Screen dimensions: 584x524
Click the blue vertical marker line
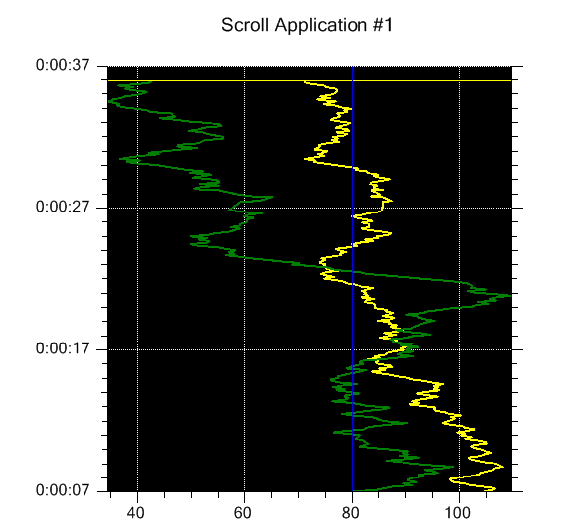coord(352,279)
